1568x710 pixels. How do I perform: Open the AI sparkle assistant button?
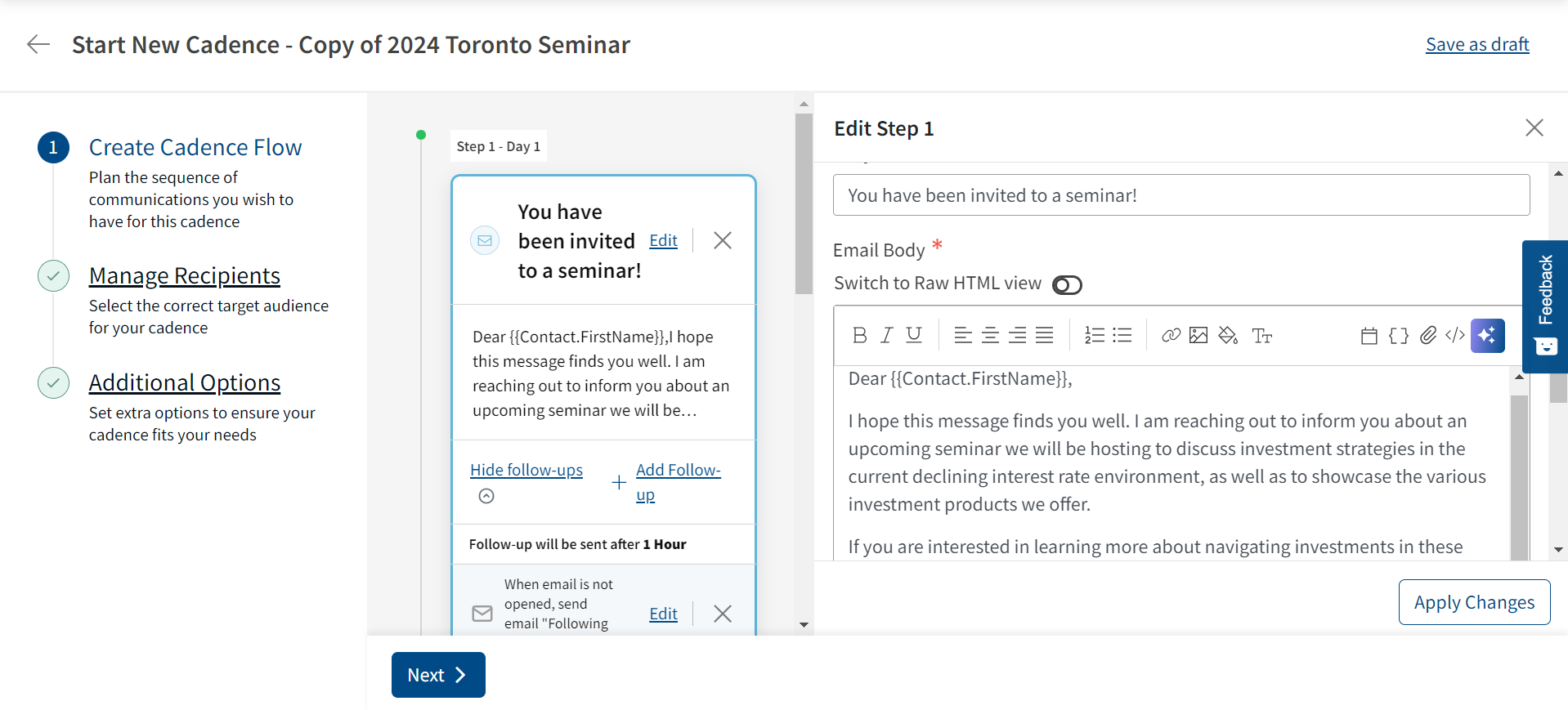tap(1487, 335)
